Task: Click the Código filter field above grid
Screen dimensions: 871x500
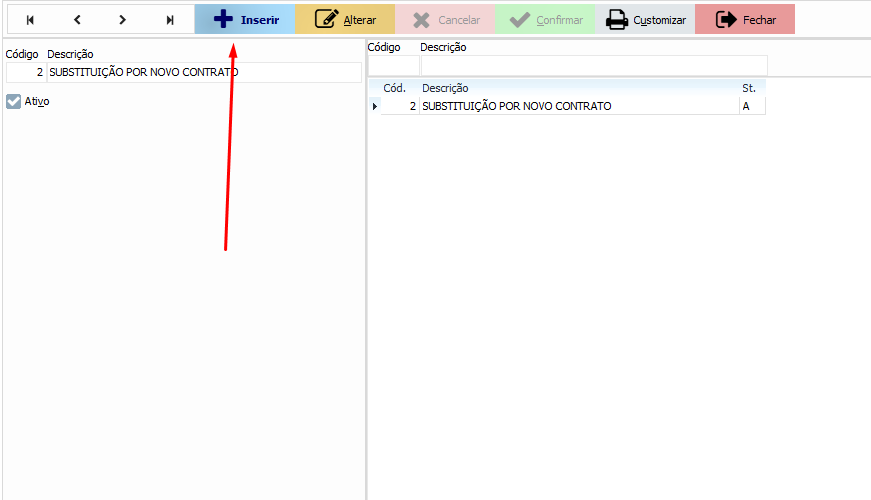Action: [x=393, y=65]
